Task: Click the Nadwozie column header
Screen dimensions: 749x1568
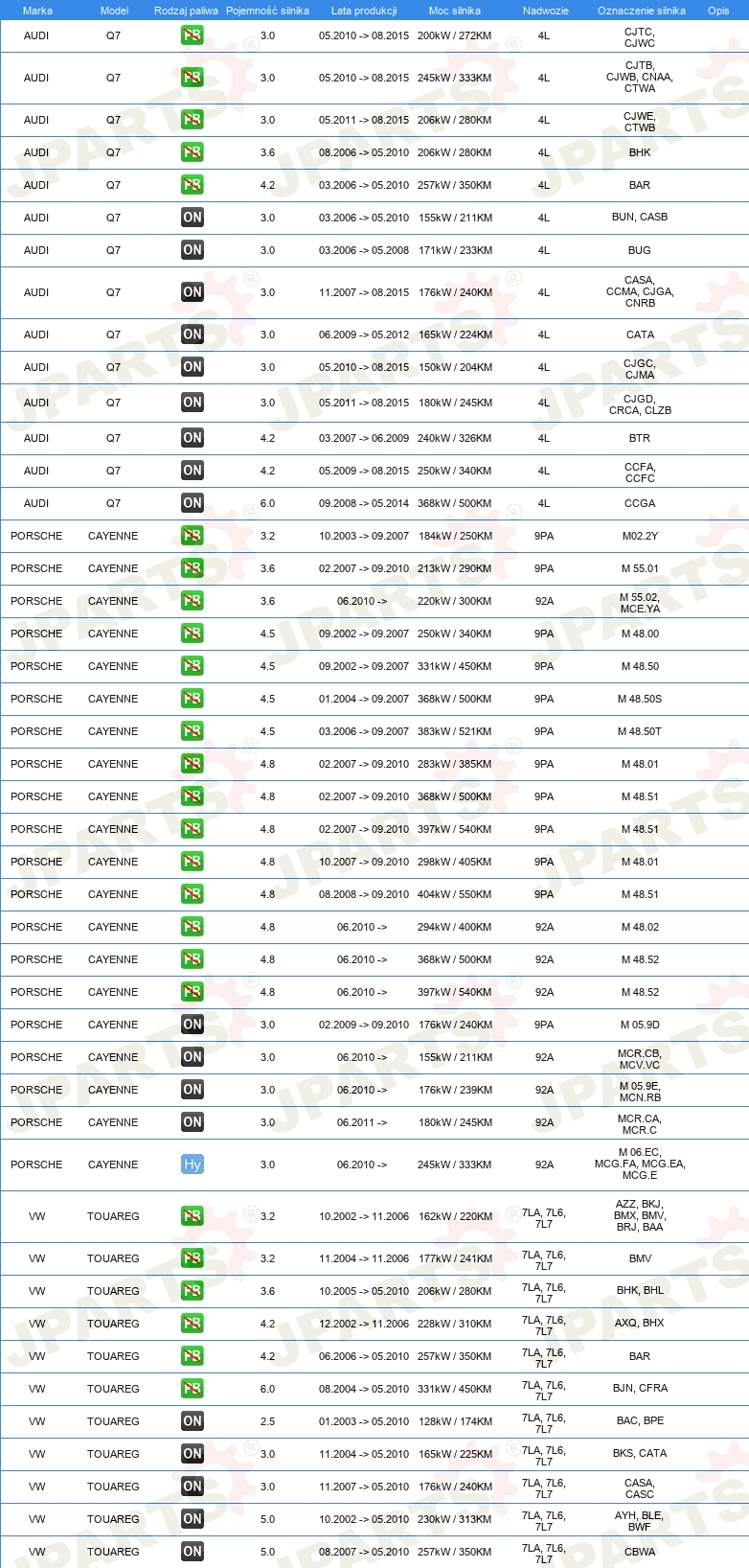Action: point(546,11)
